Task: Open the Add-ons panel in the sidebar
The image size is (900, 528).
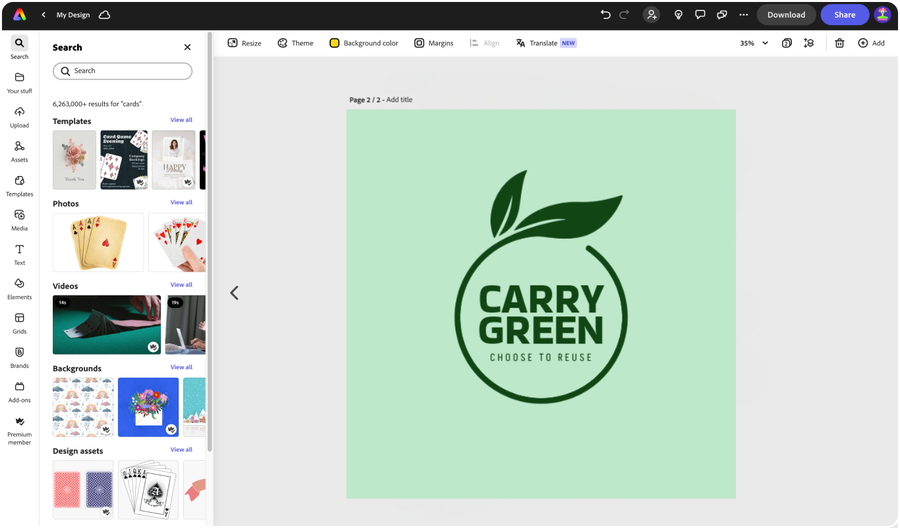Action: (x=19, y=391)
